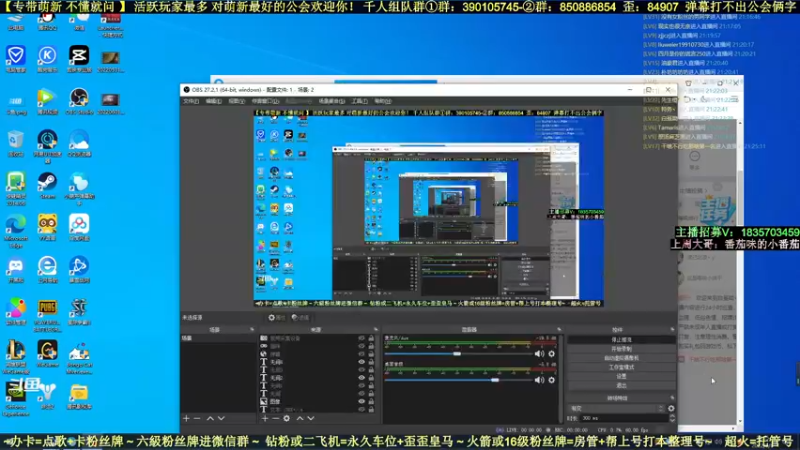Launch the Kugou music K icon
This screenshot has width=800, height=450.
(x=47, y=59)
